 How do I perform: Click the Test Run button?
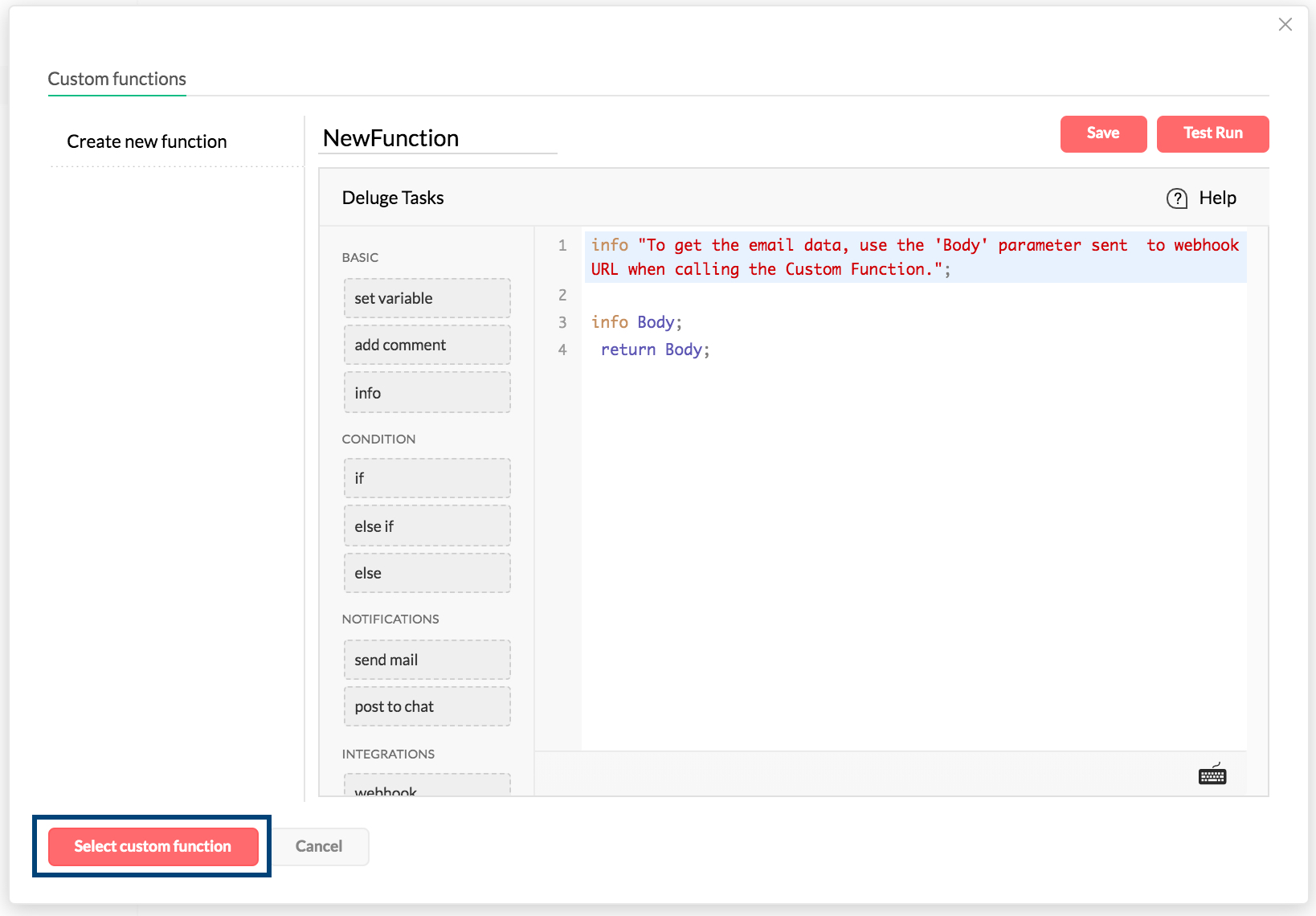[x=1212, y=133]
